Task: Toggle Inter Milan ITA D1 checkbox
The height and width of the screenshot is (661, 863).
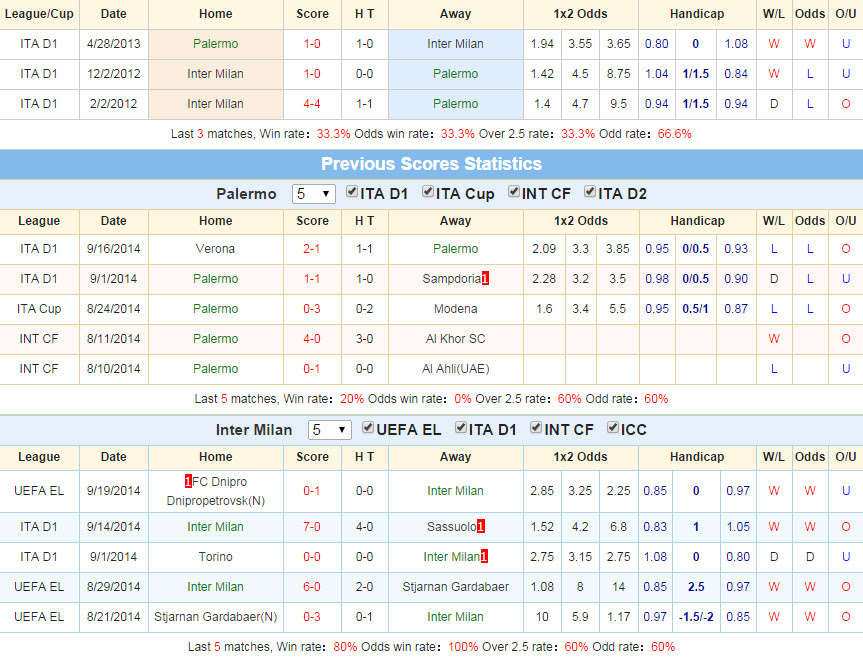Action: click(x=461, y=428)
